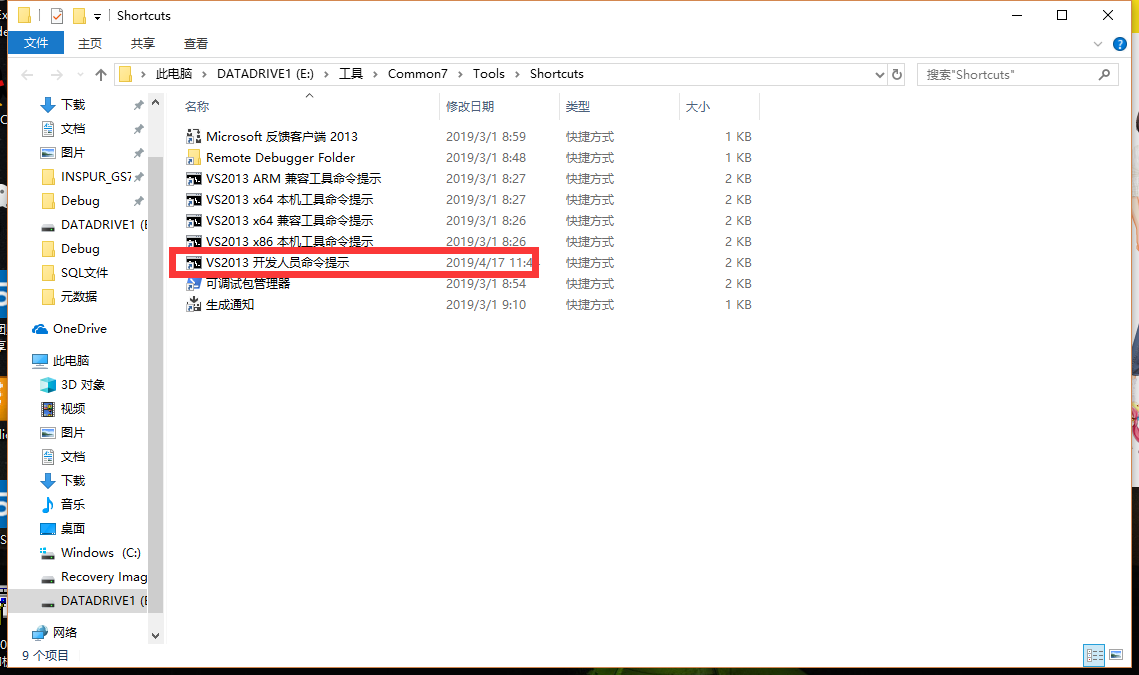Viewport: 1139px width, 675px height.
Task: Select the 生成通知 shortcut icon
Action: [x=193, y=304]
